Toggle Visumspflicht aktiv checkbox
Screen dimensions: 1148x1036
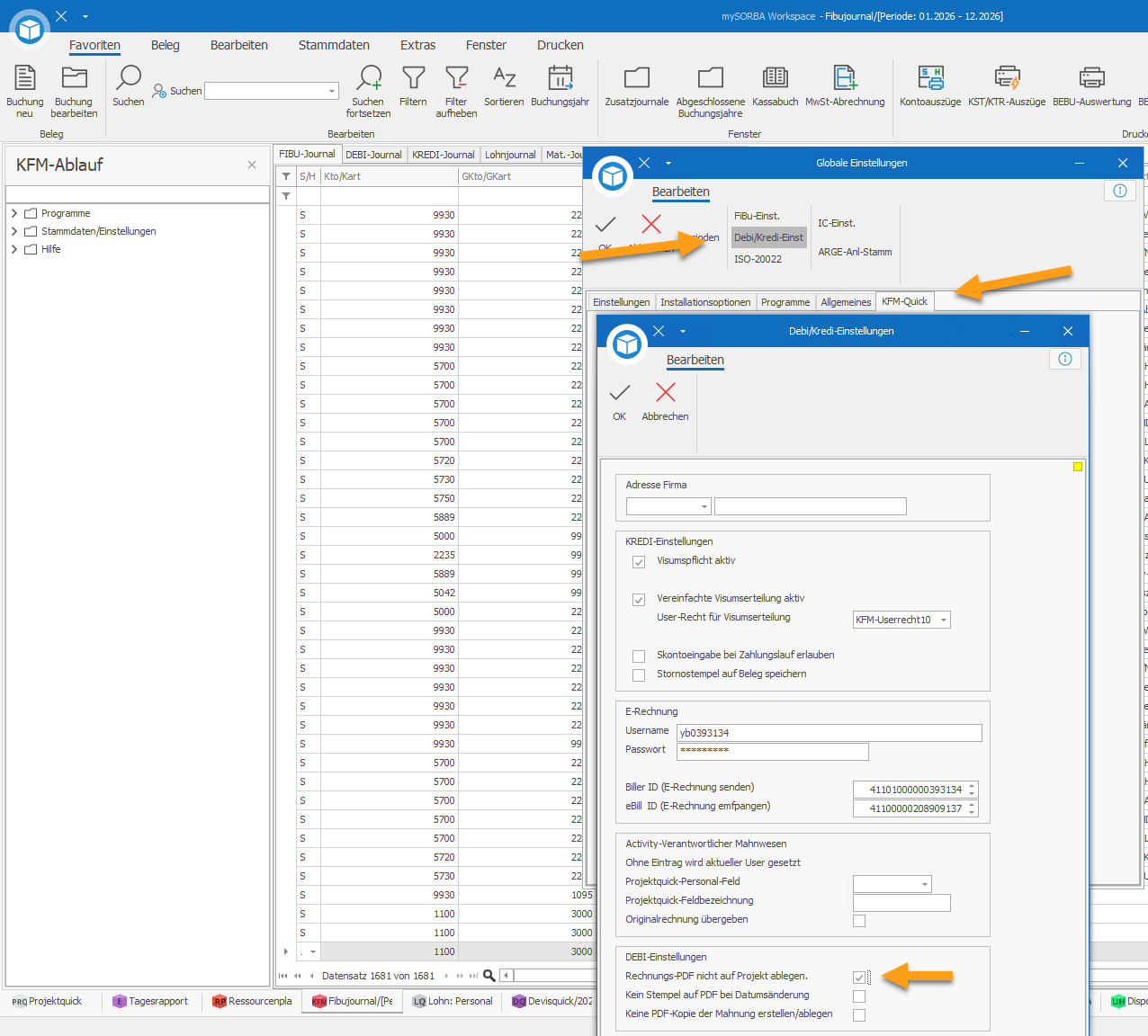[639, 562]
